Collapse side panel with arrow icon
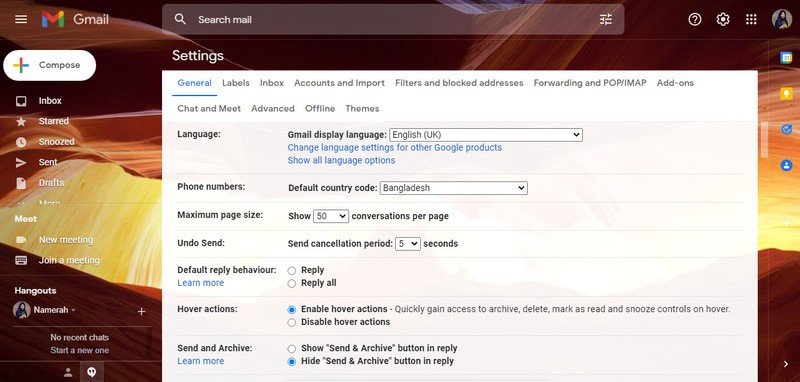The width and height of the screenshot is (800, 382). tap(785, 364)
